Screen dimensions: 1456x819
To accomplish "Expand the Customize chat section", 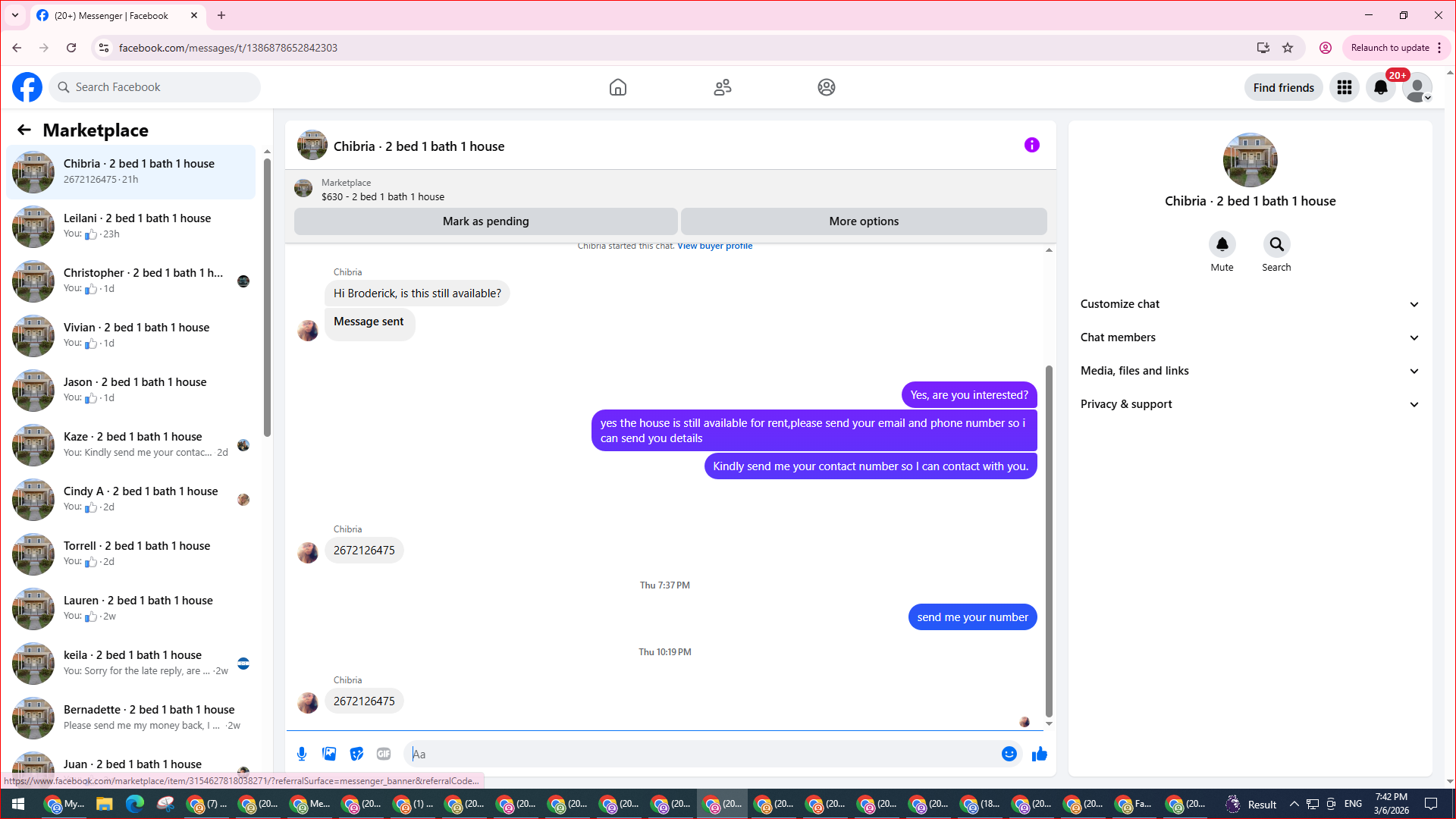I will pyautogui.click(x=1249, y=304).
